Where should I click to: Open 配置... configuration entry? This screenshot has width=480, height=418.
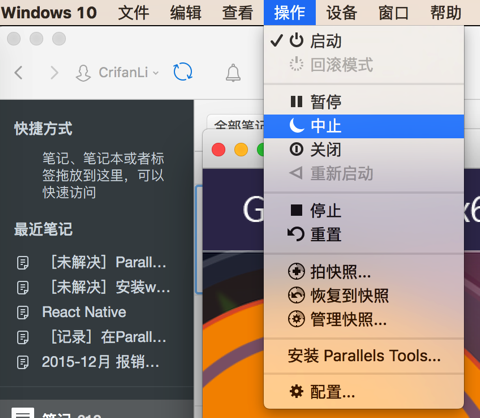coord(364,392)
